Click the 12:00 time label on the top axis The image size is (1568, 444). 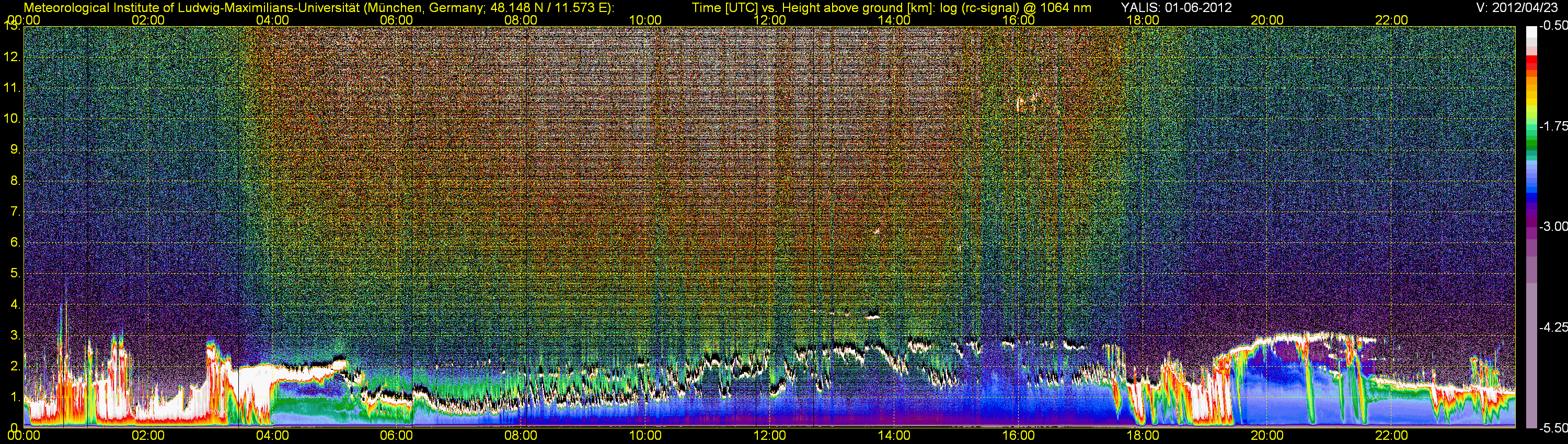[x=769, y=20]
